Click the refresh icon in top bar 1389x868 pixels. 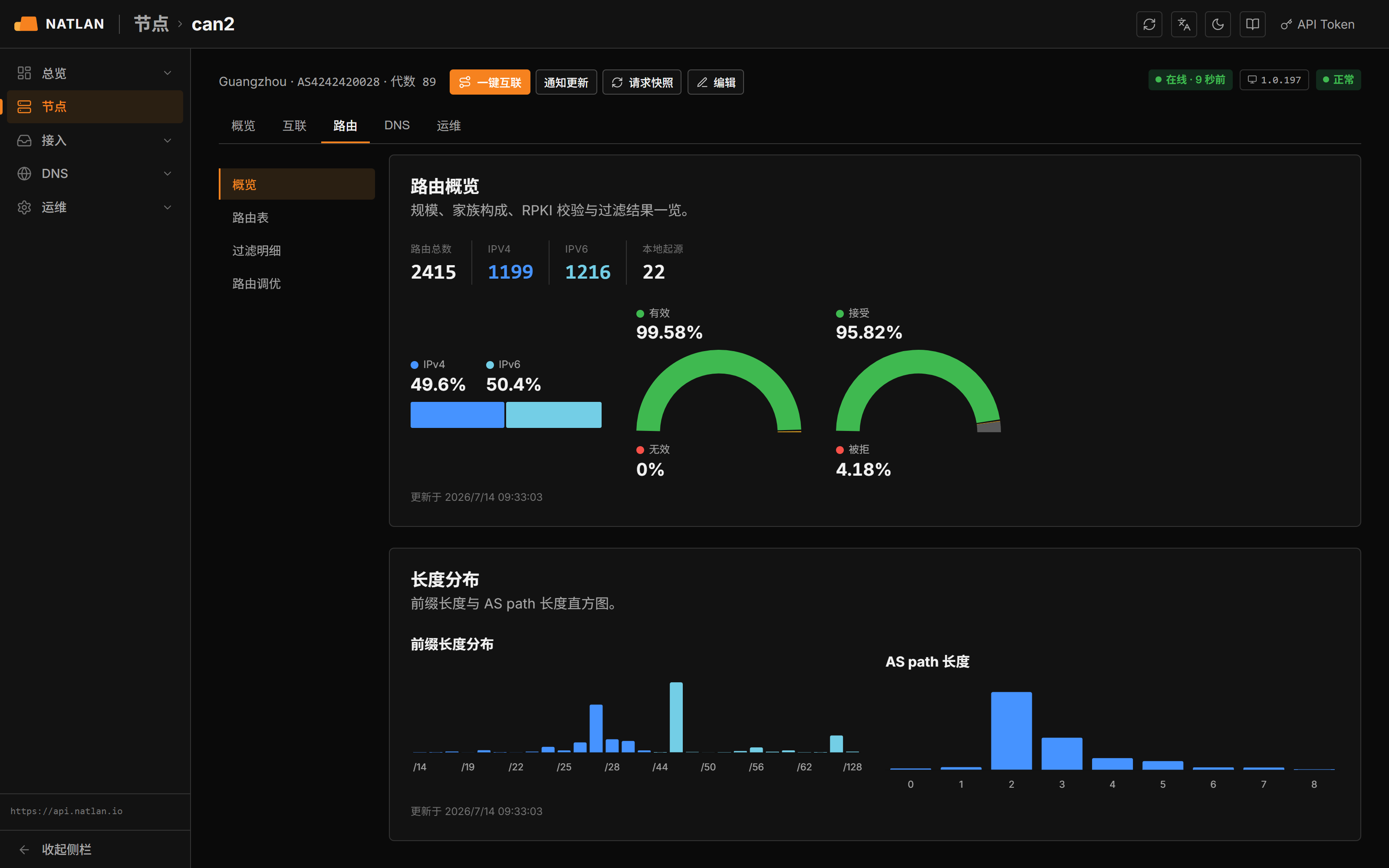click(1149, 24)
